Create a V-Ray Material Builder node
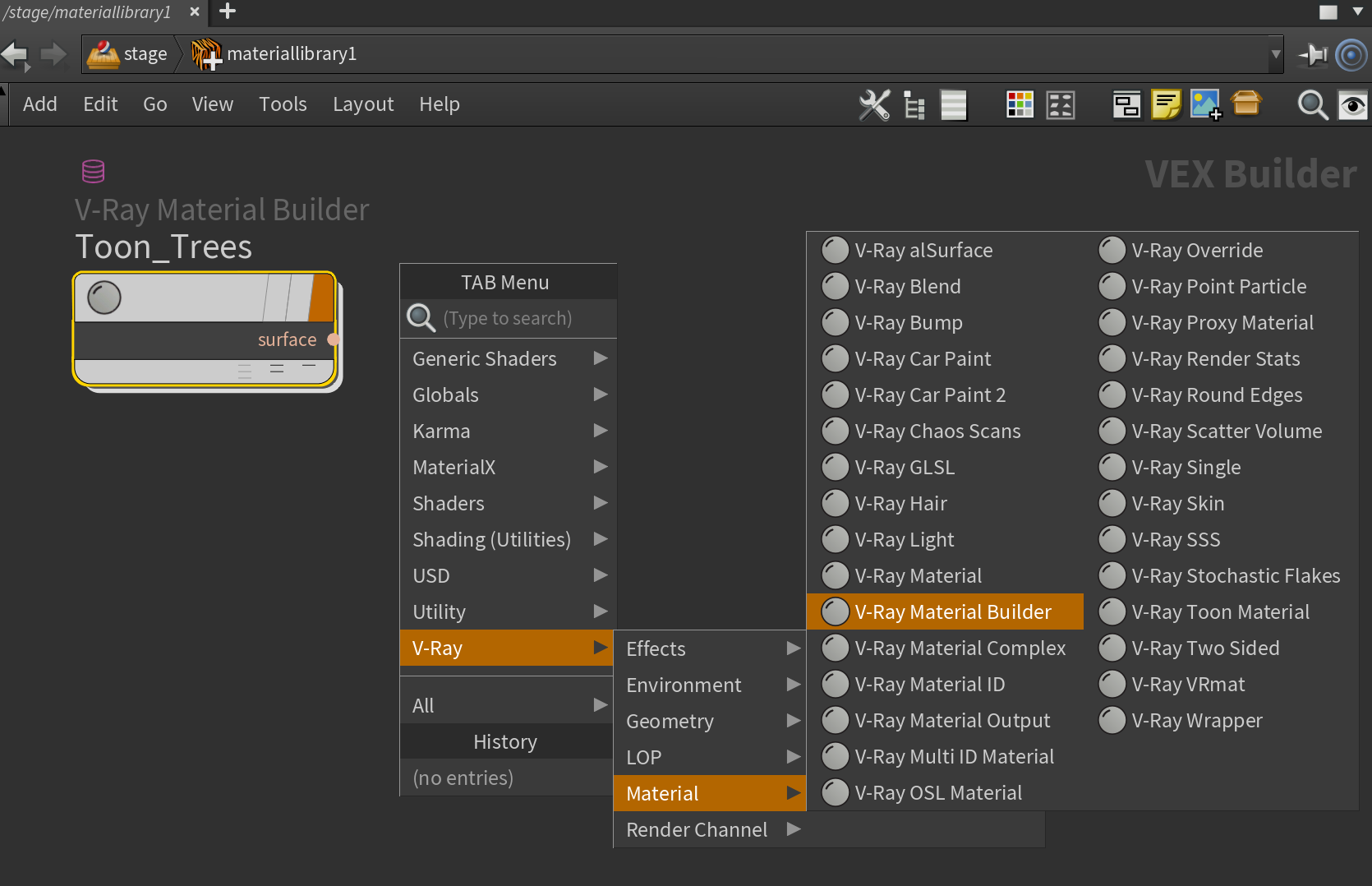The height and width of the screenshot is (886, 1372). point(945,611)
